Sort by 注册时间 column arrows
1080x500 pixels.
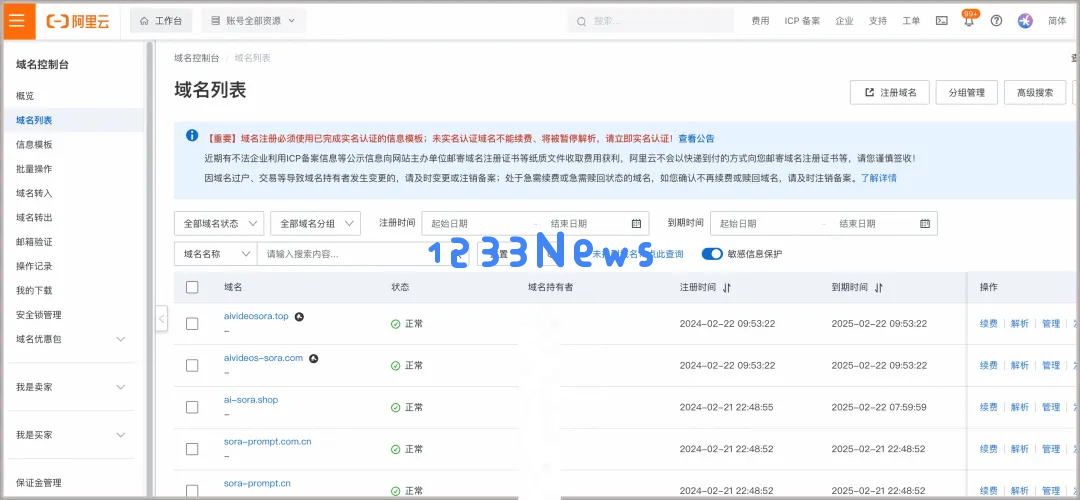(727, 287)
